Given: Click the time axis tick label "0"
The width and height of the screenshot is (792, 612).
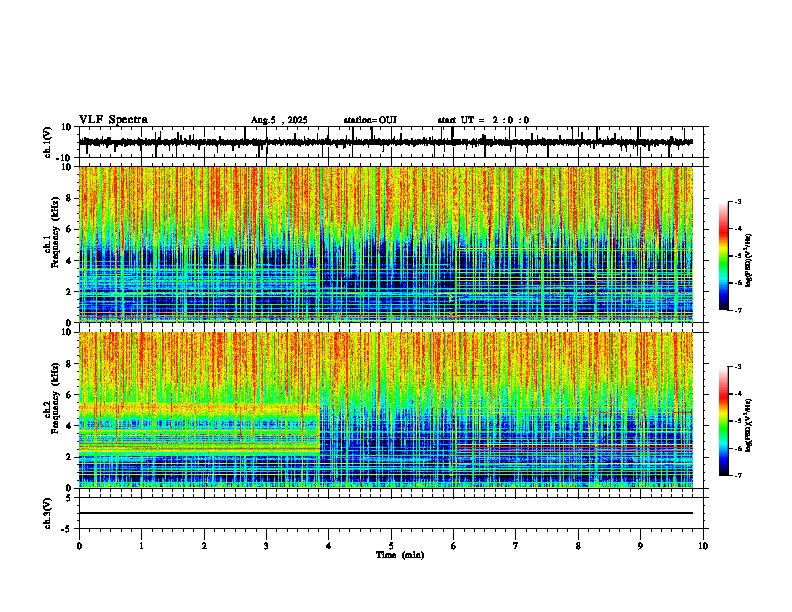Looking at the screenshot, I should [79, 546].
